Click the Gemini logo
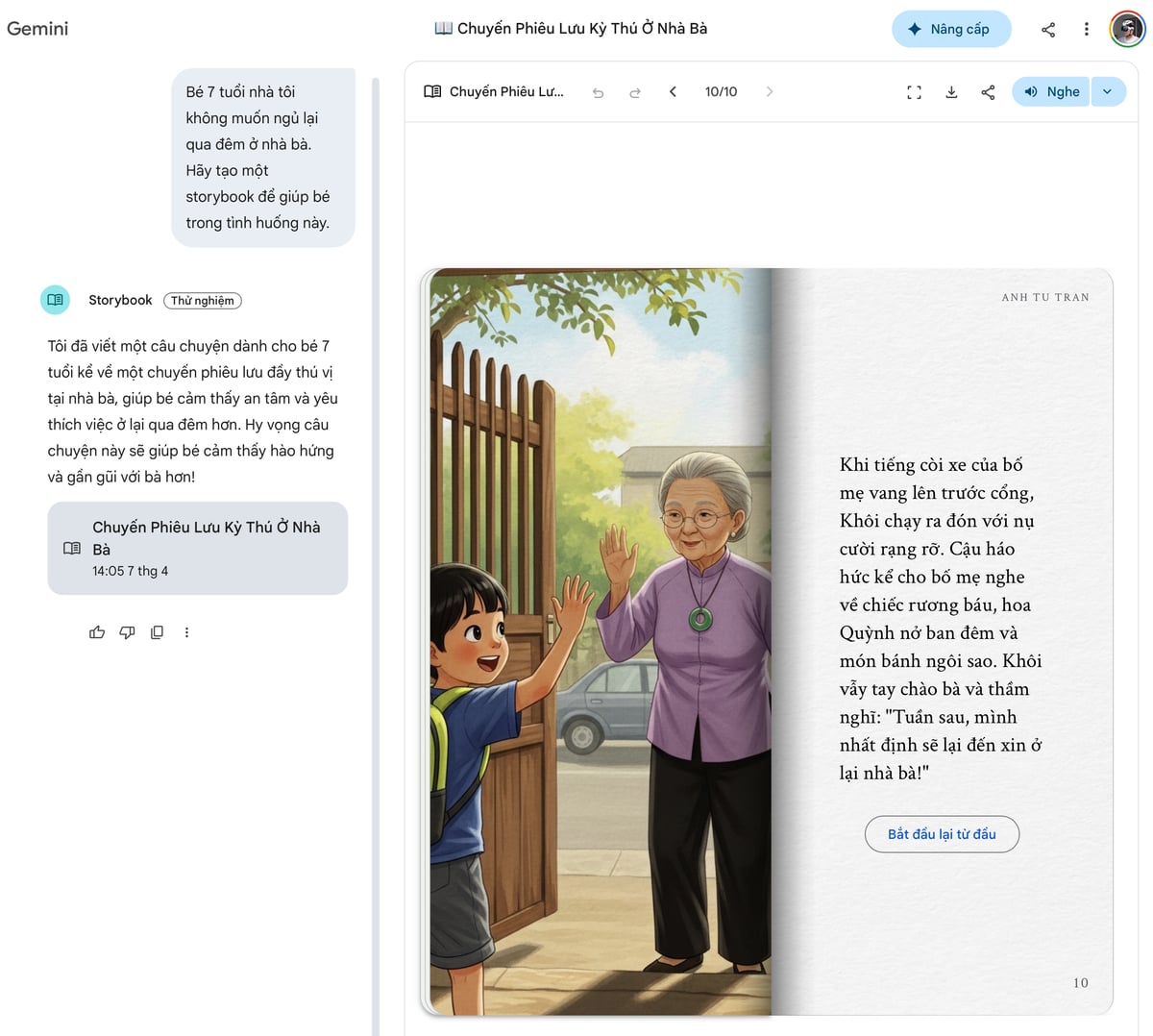 [37, 29]
